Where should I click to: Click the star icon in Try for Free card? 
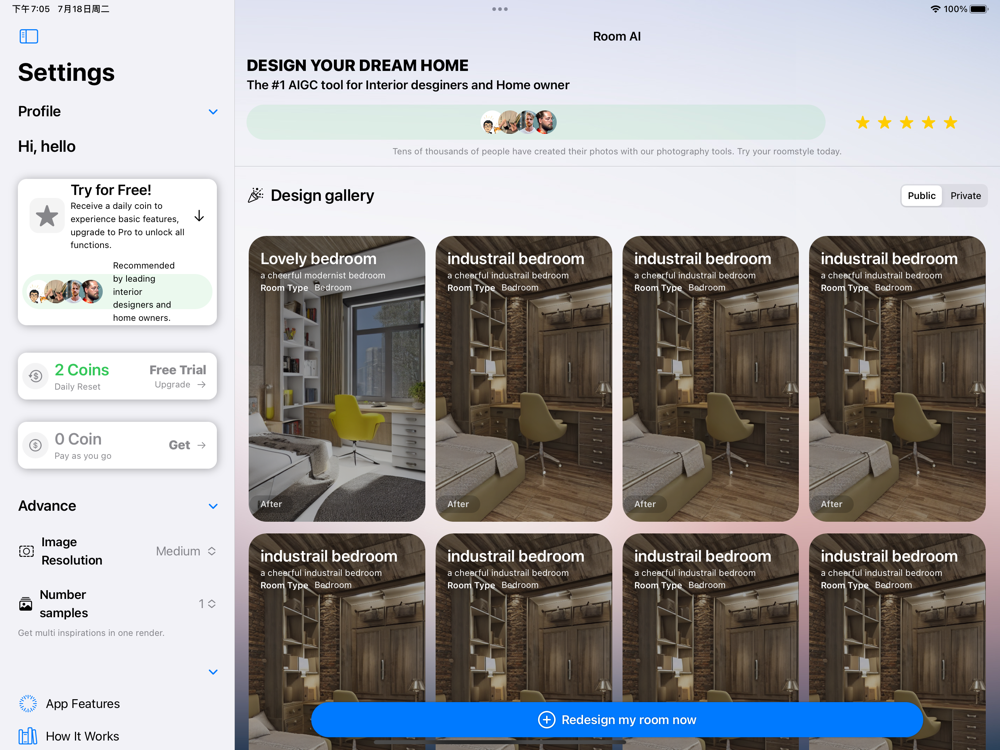(x=47, y=216)
